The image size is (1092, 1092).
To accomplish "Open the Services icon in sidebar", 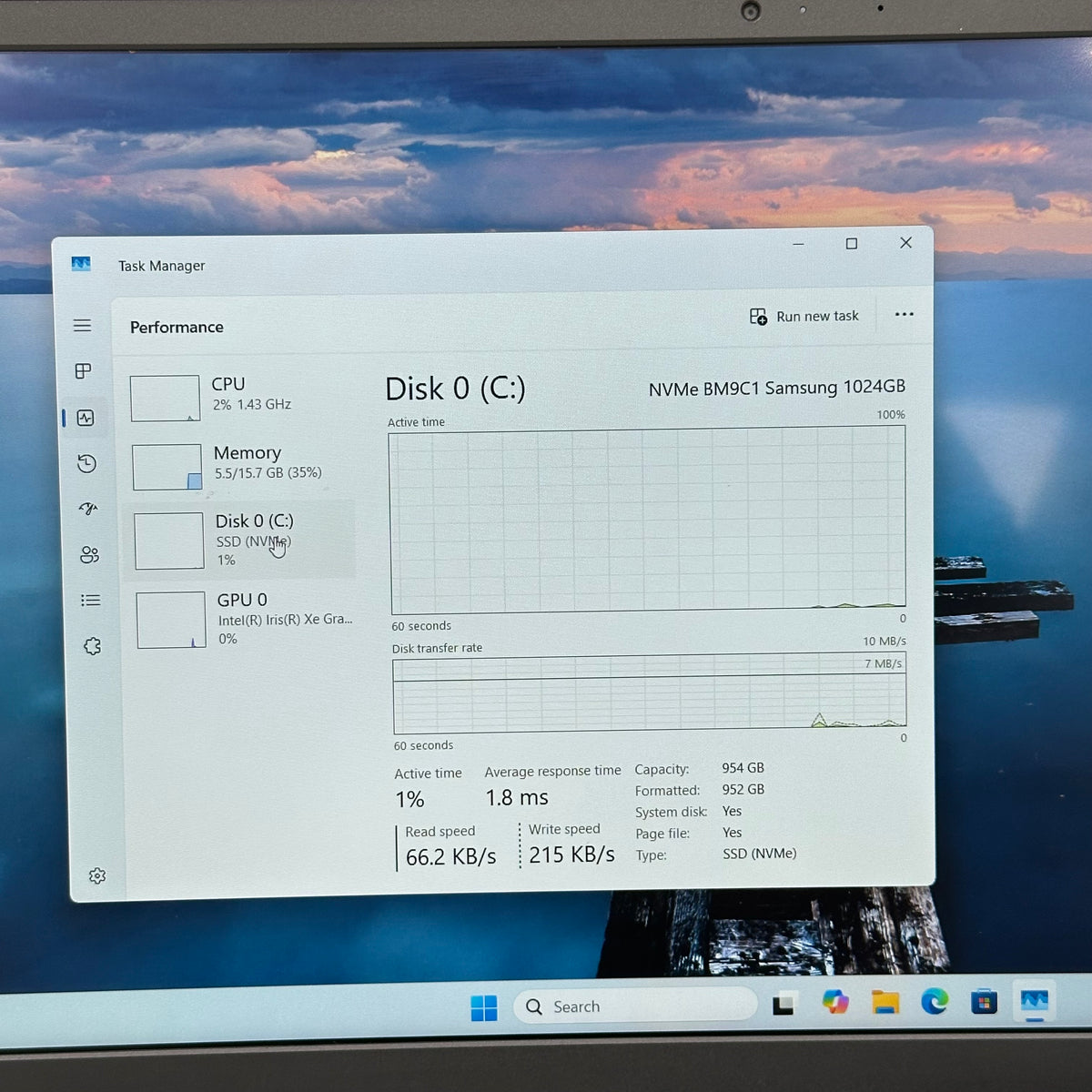I will pos(92,646).
